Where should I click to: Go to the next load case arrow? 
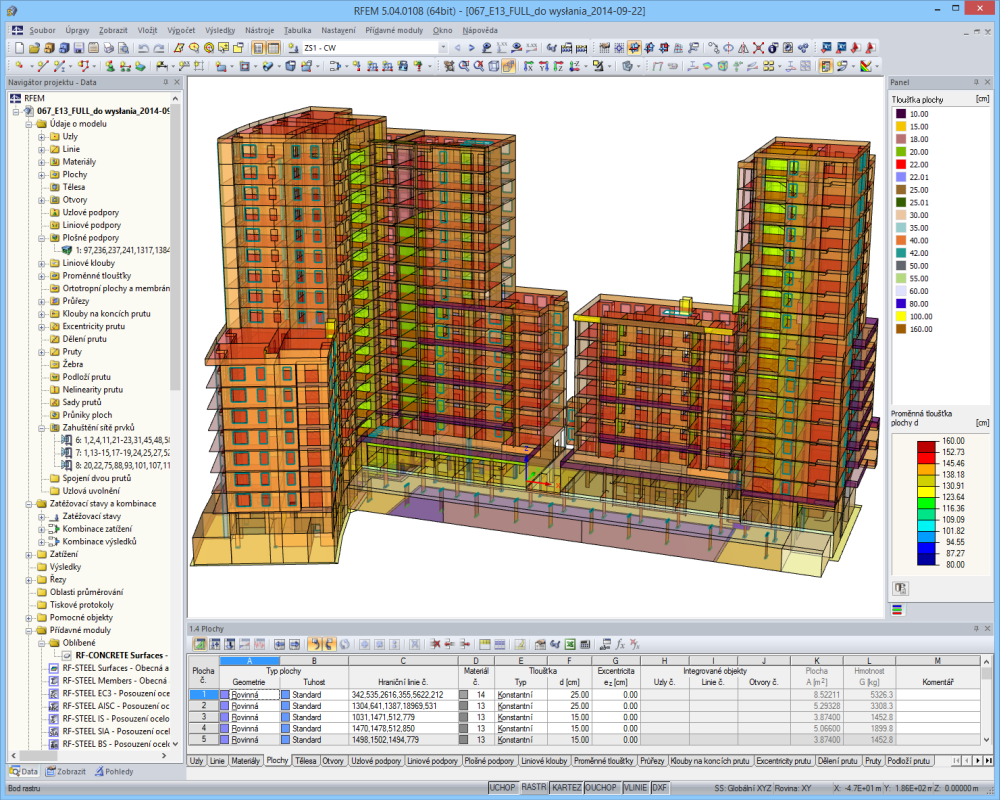471,48
